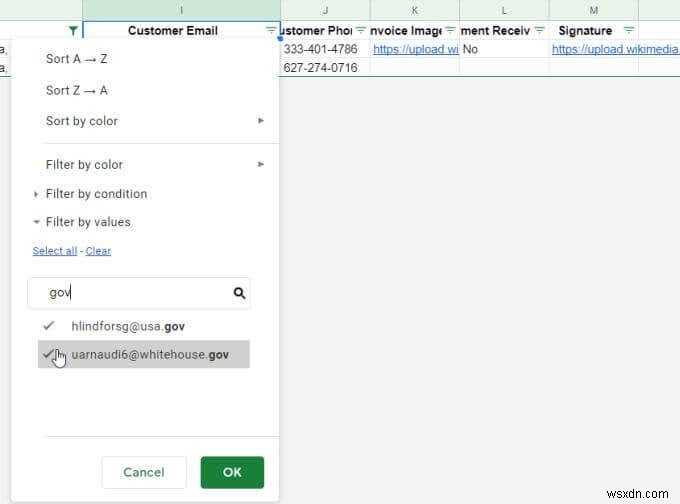Choose Sort A to Z

tap(76, 59)
